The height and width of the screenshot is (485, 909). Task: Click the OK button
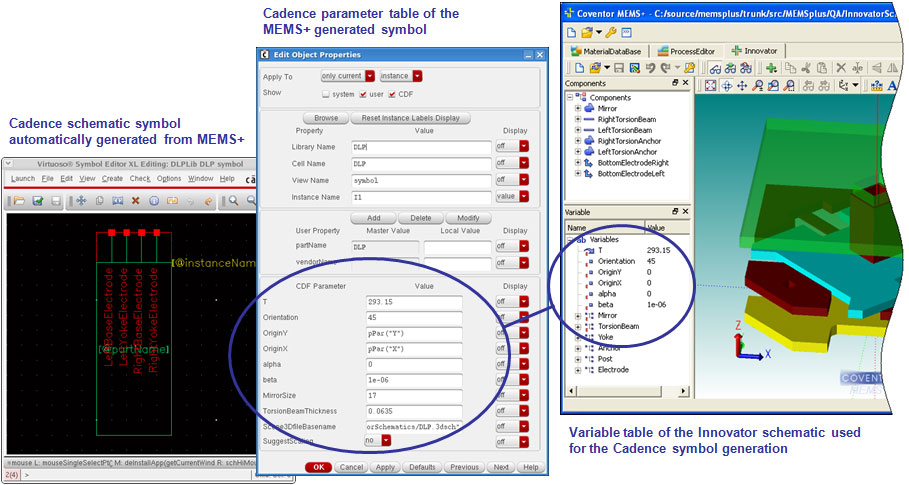click(x=318, y=467)
